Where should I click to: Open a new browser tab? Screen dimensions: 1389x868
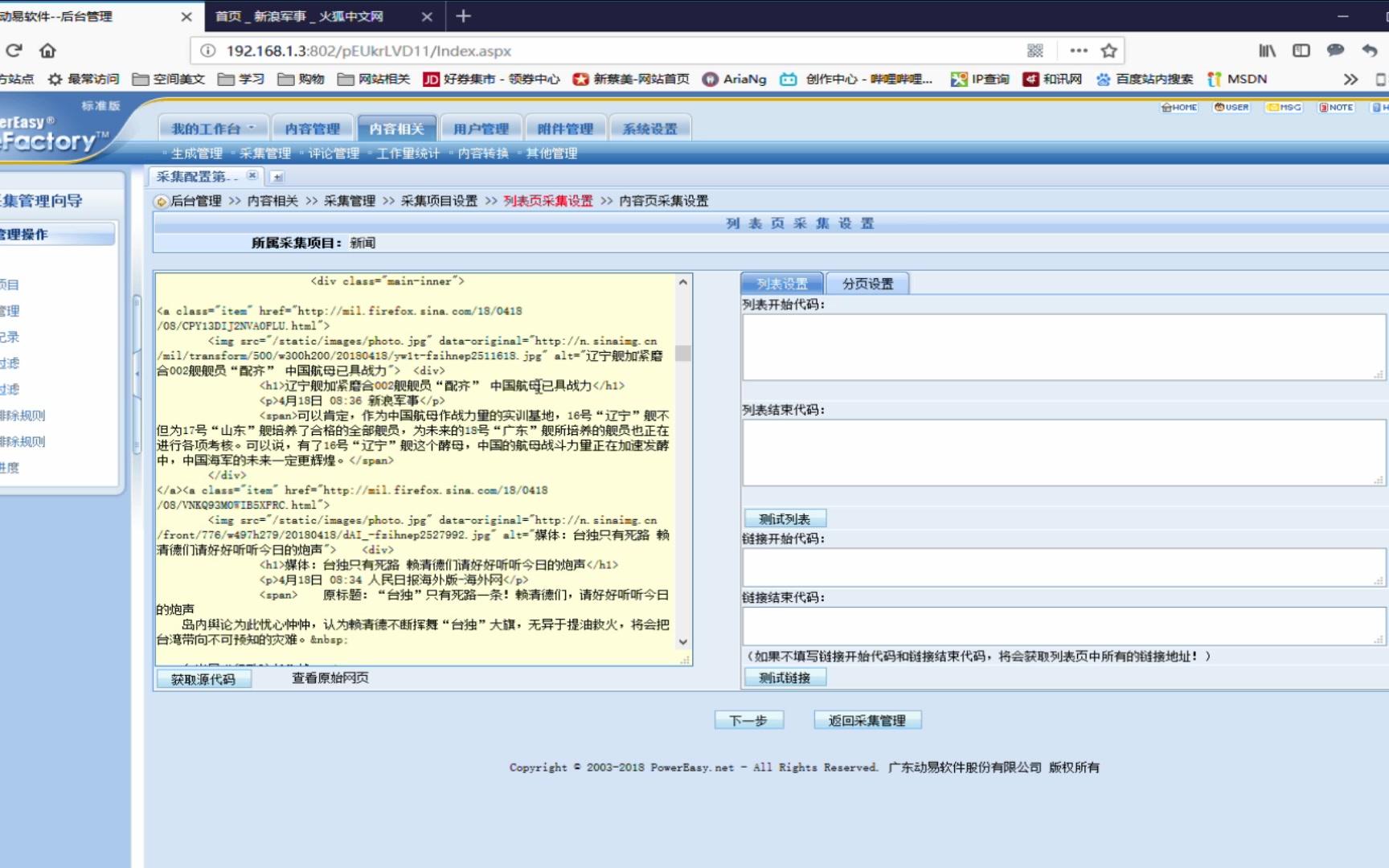(464, 16)
